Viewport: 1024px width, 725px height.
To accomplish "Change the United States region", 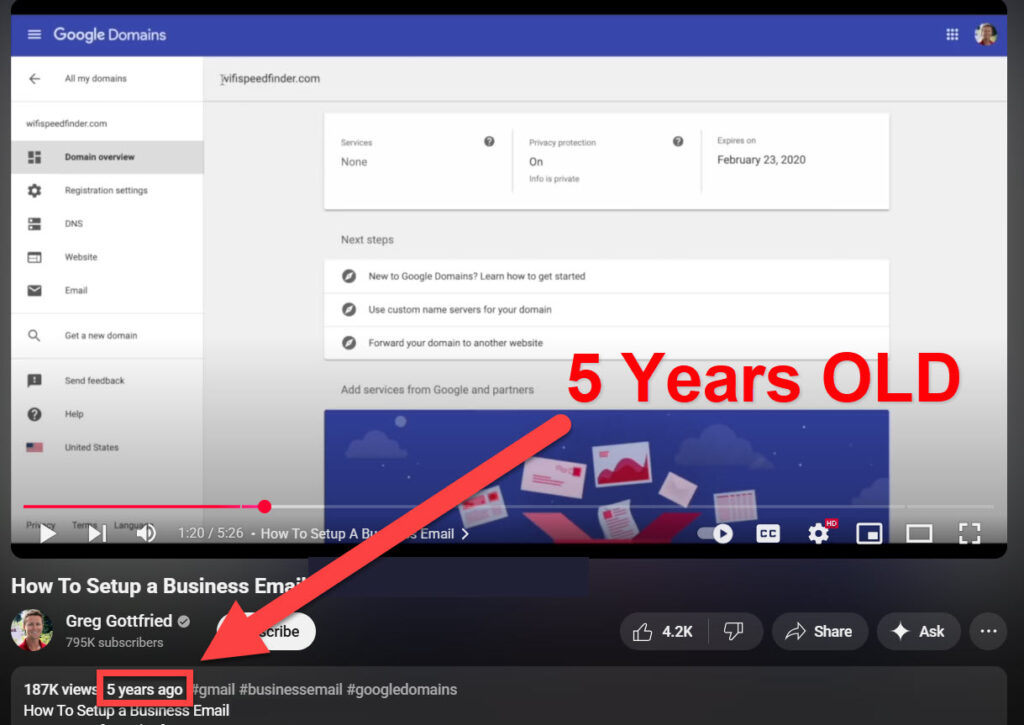I will [107, 447].
